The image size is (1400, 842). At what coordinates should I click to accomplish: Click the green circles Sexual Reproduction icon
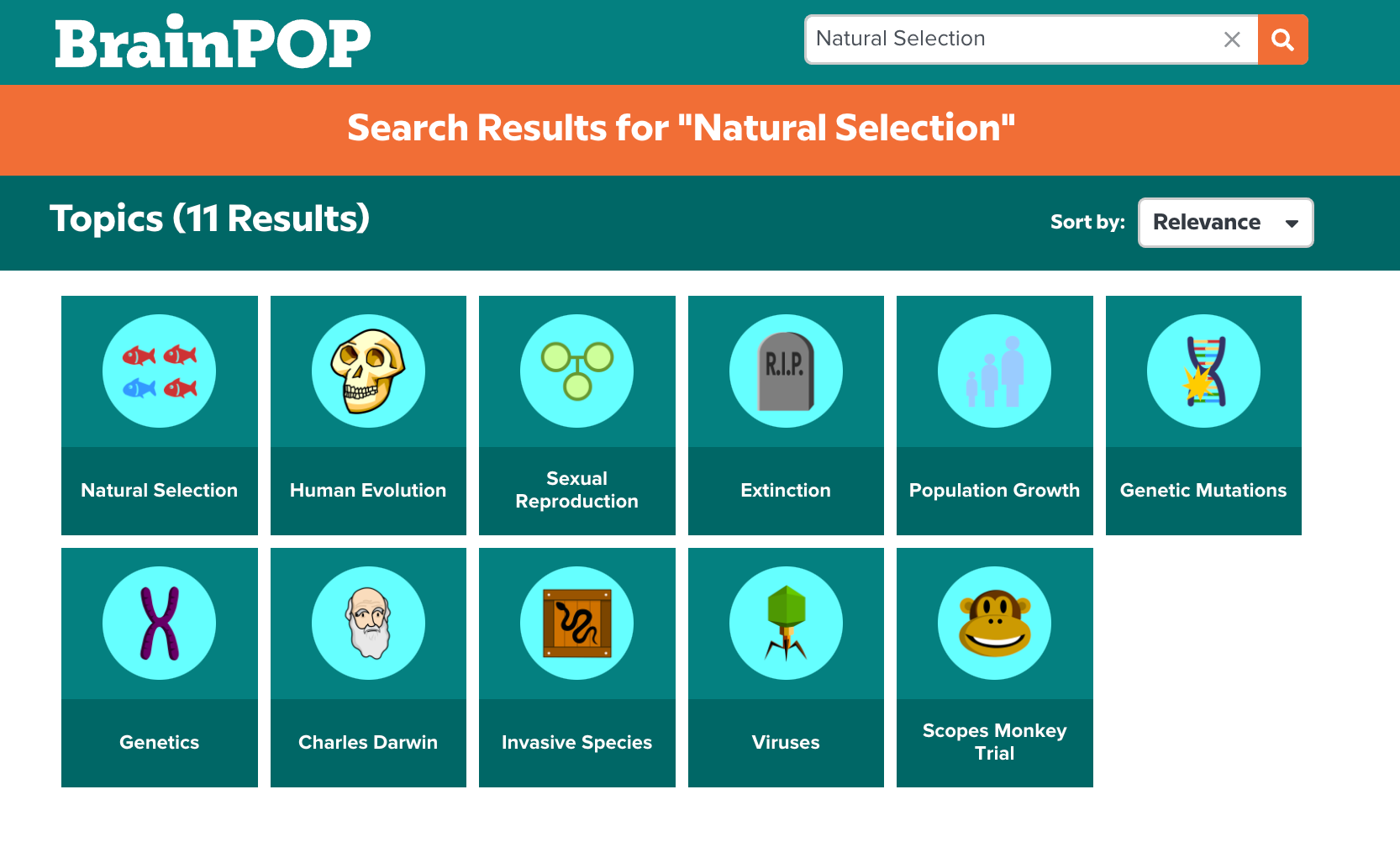(x=577, y=371)
